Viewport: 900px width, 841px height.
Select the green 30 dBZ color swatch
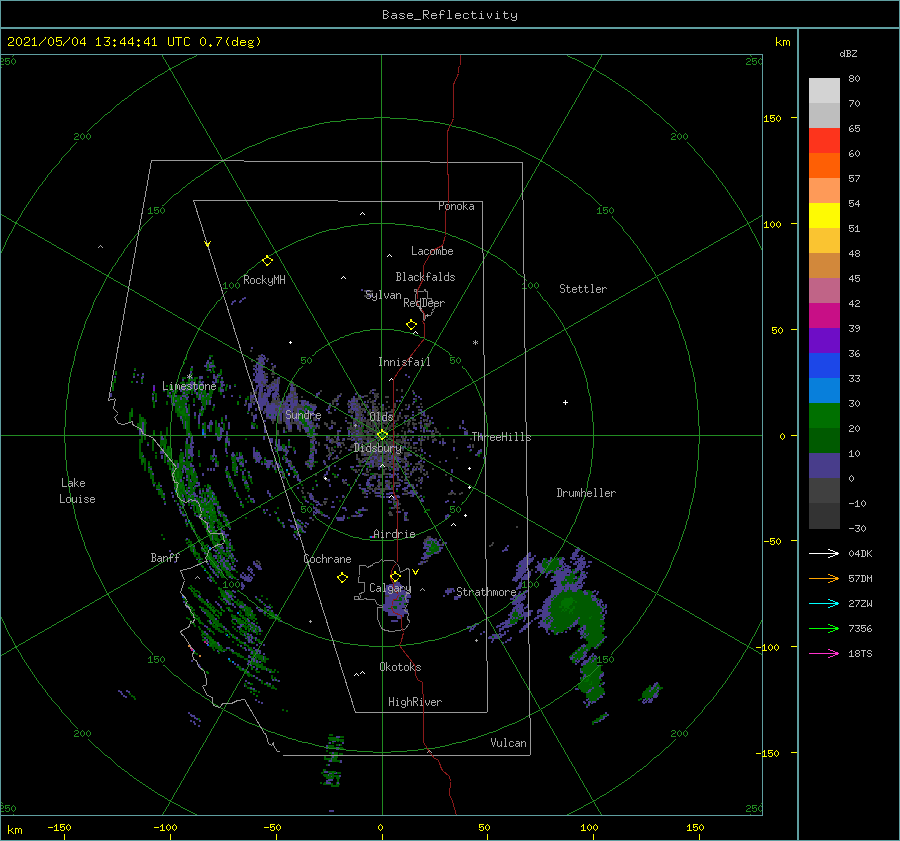pos(824,416)
